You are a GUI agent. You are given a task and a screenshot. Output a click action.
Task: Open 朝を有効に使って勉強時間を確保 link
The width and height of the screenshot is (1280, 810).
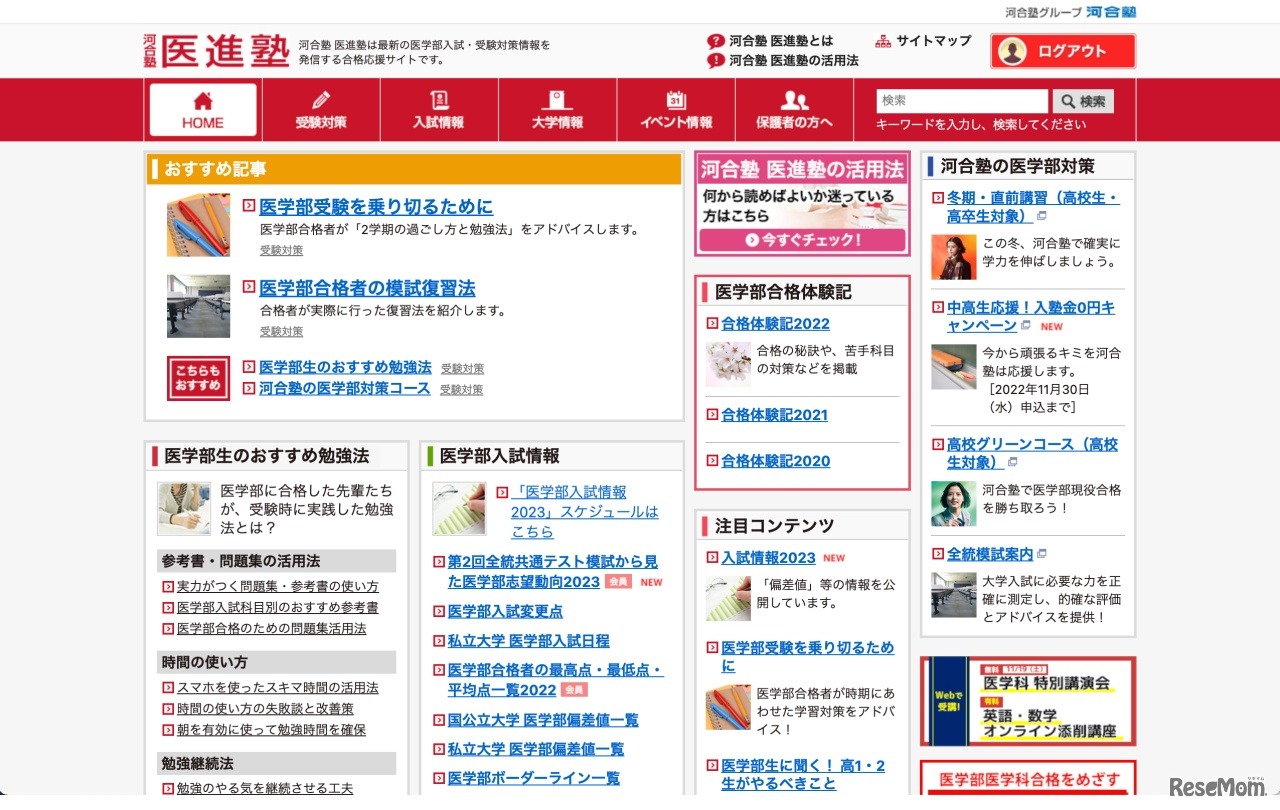point(271,730)
